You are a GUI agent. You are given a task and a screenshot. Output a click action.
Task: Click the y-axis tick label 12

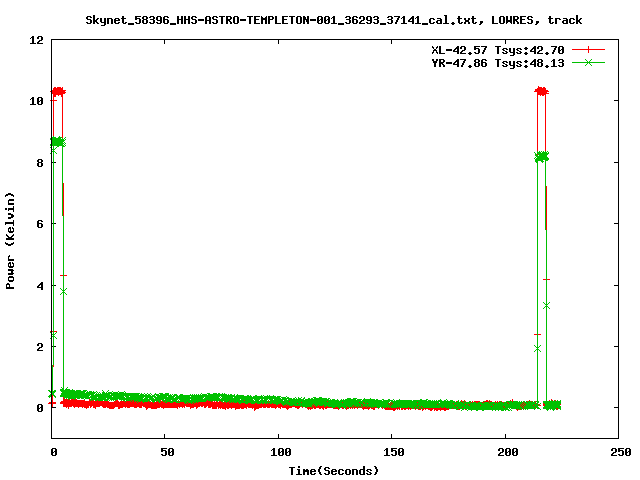pyautogui.click(x=36, y=40)
